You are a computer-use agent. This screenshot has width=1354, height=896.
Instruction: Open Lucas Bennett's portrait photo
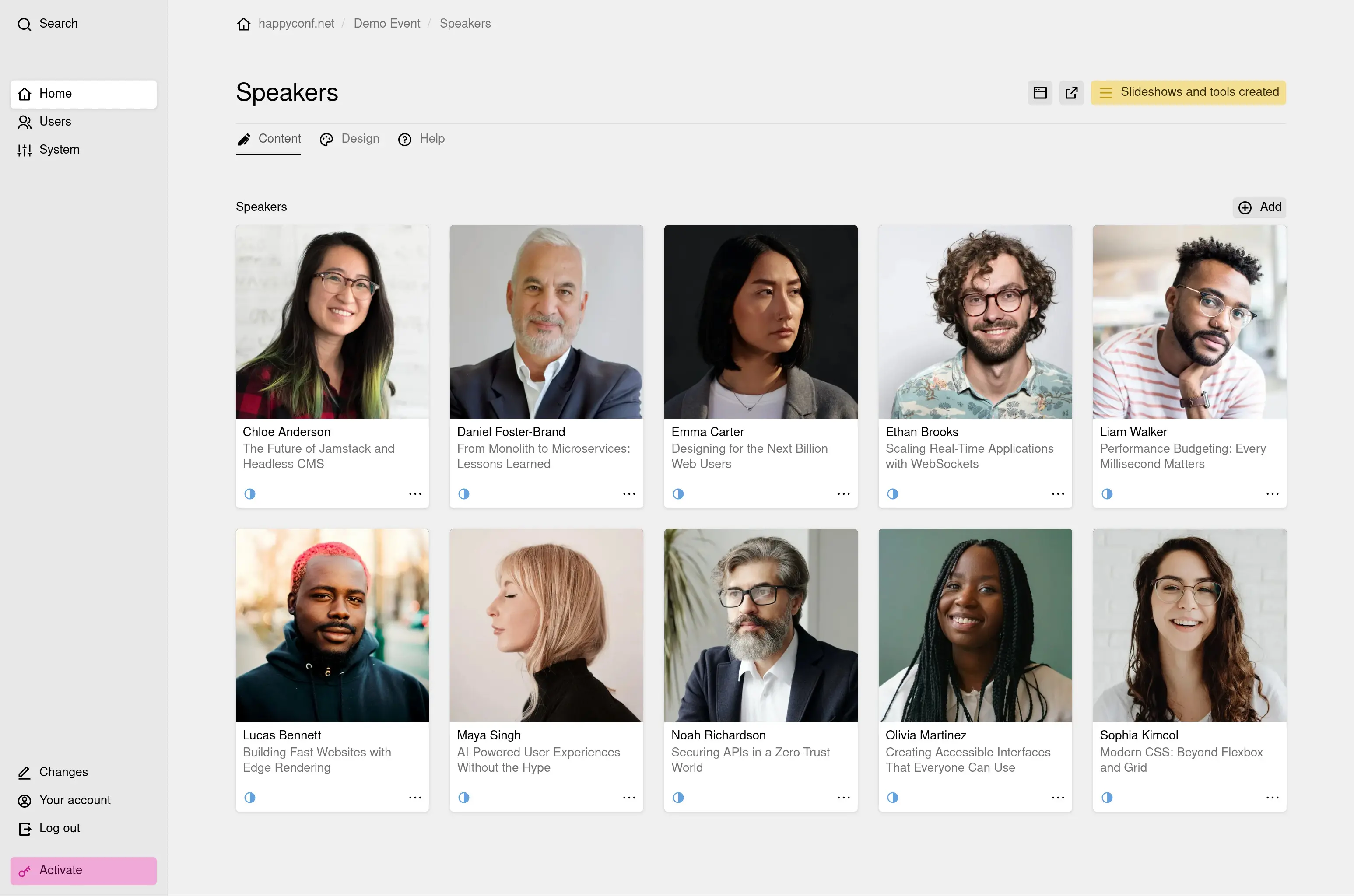point(332,625)
